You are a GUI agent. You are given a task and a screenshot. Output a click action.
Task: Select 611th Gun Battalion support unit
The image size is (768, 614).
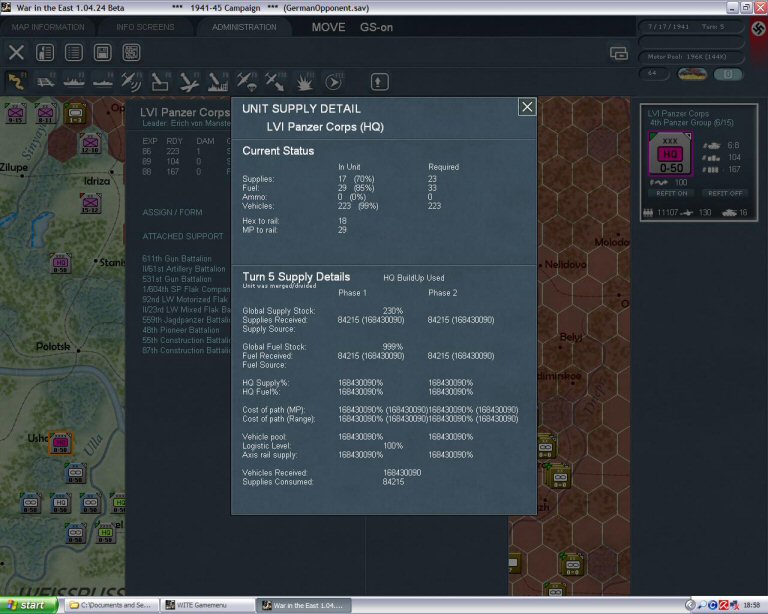click(x=177, y=258)
